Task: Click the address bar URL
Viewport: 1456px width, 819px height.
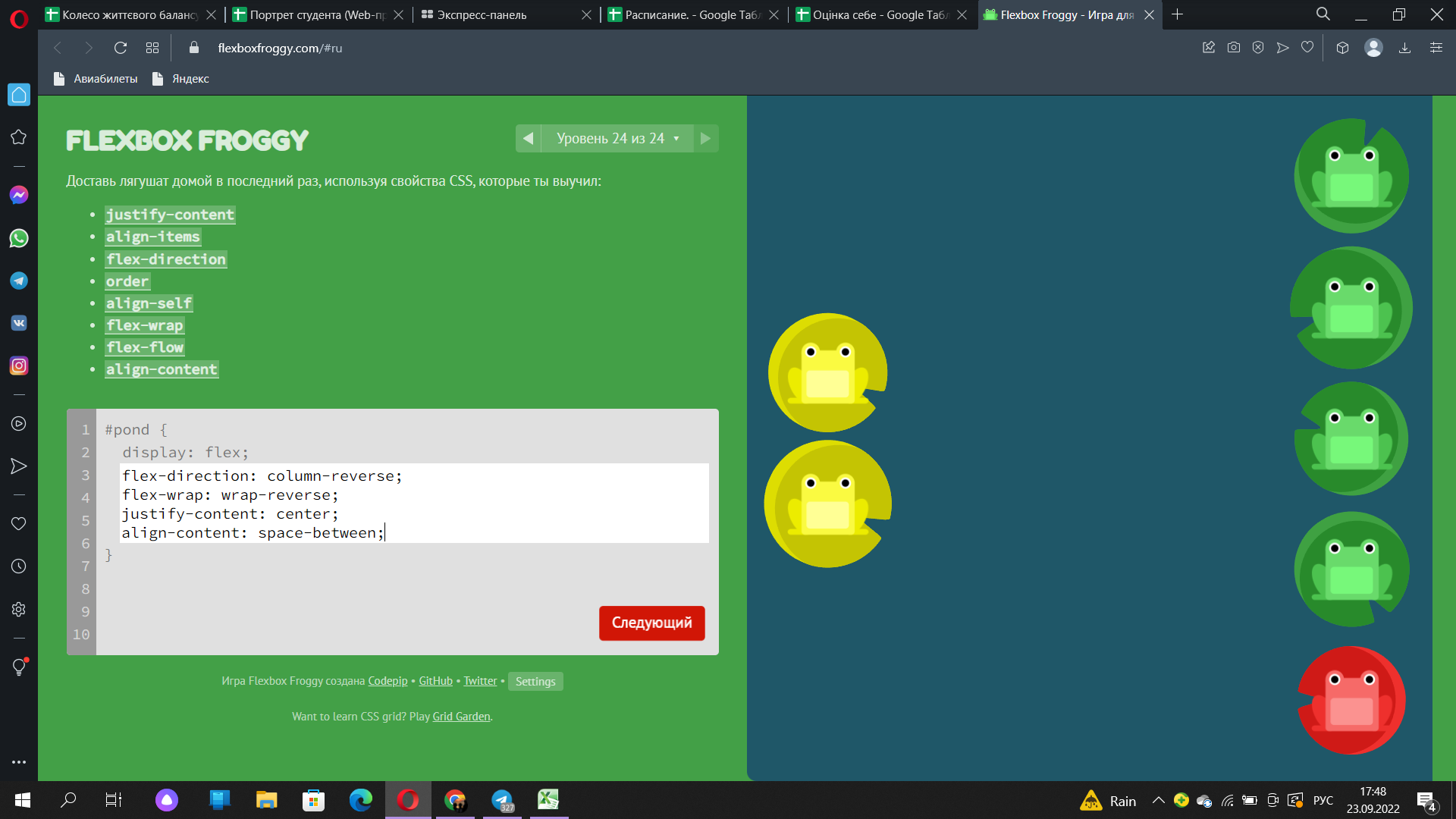Action: tap(280, 48)
